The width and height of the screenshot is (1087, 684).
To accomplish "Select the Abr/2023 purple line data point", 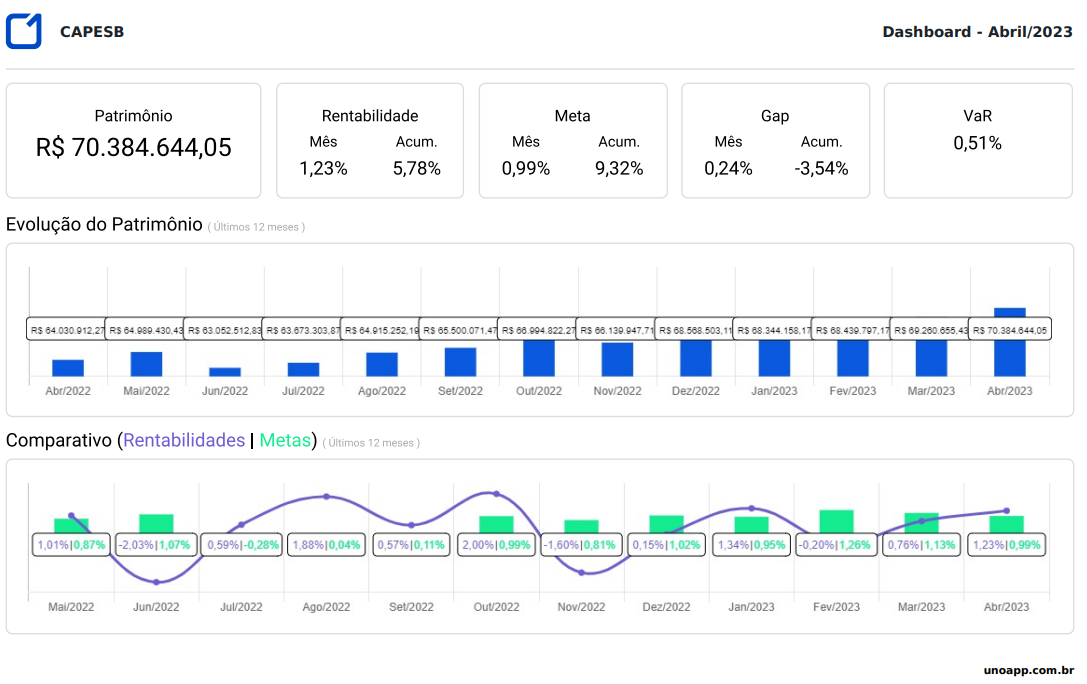I will pos(1006,511).
